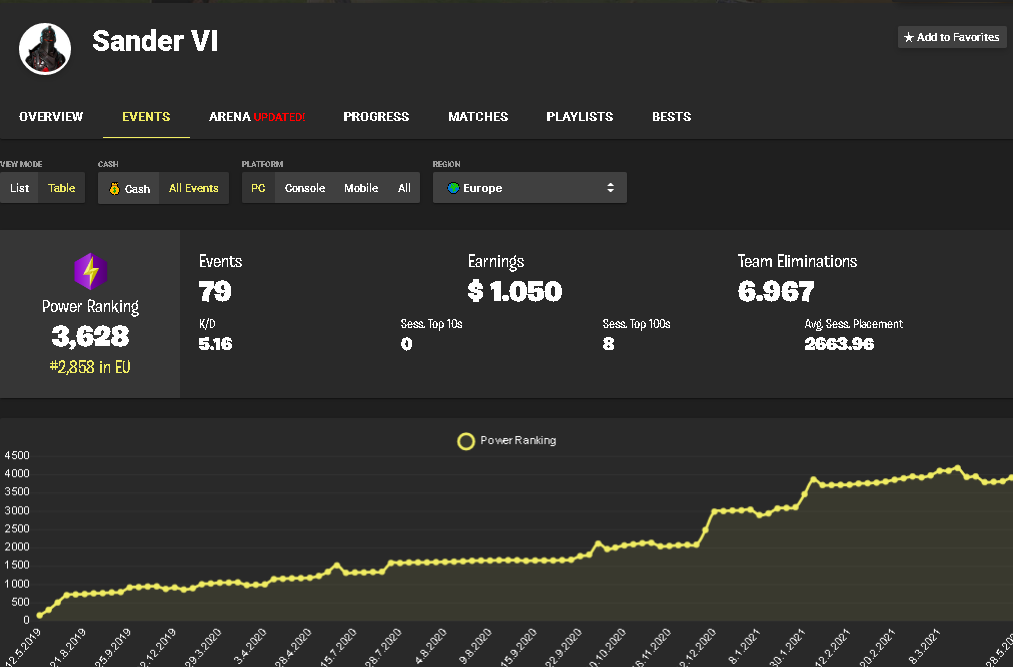This screenshot has width=1013, height=667.
Task: Select All platforms filter
Action: (404, 188)
